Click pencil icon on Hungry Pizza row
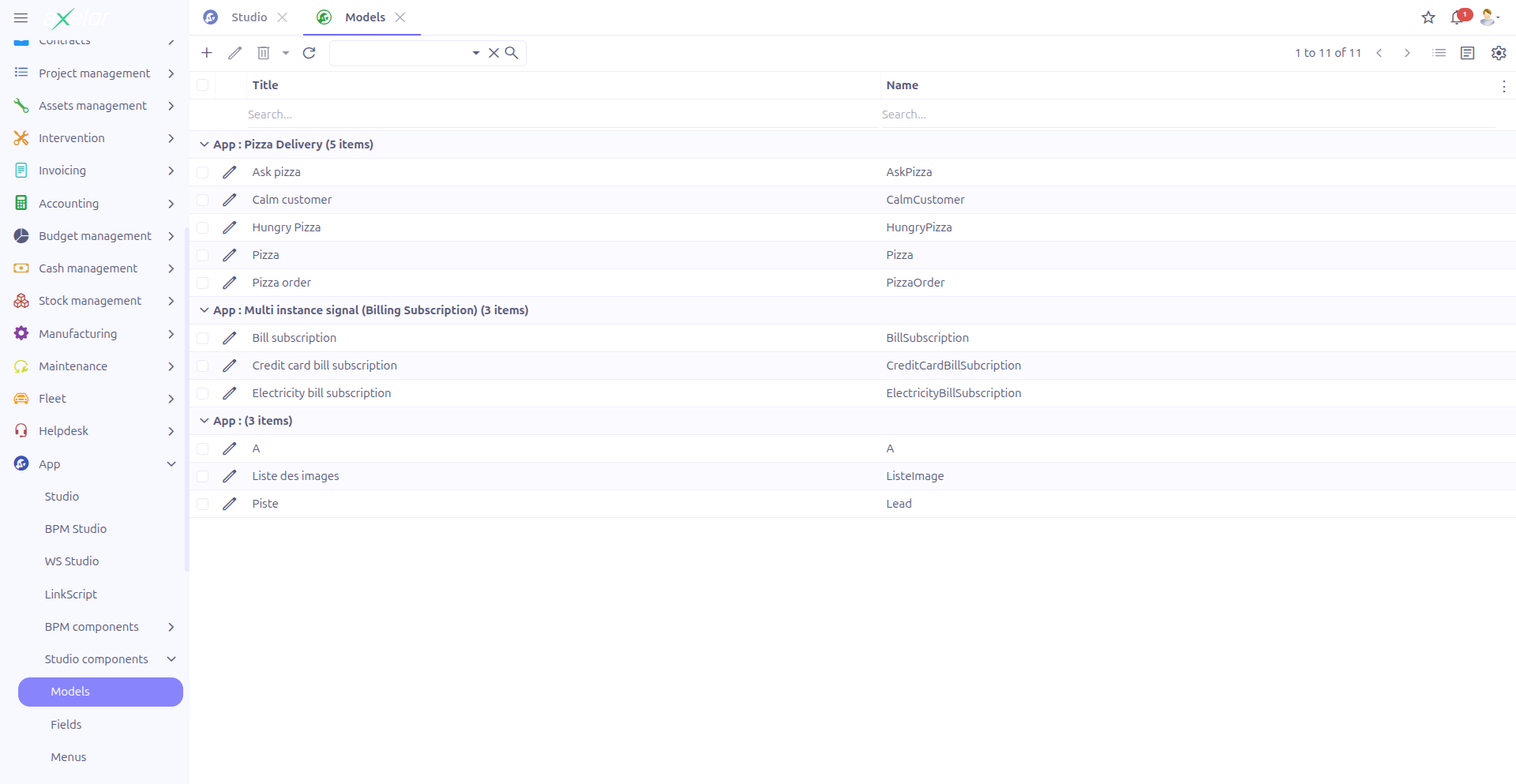 [230, 227]
